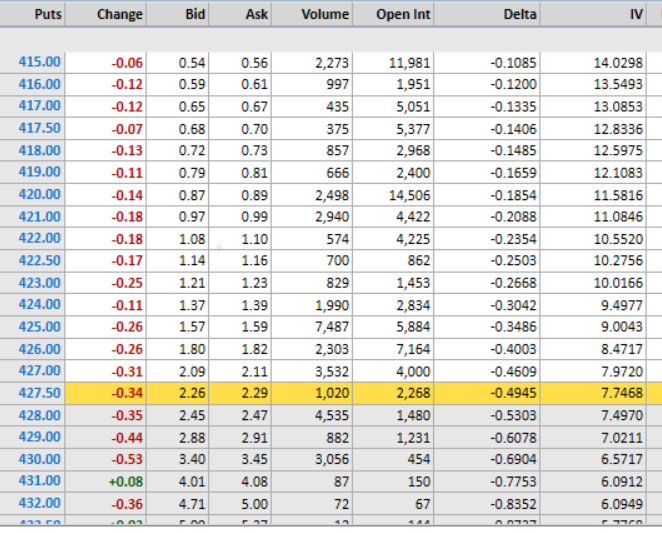The width and height of the screenshot is (662, 533).
Task: Select bid 2.26 in highlighted row
Action: pyautogui.click(x=192, y=393)
